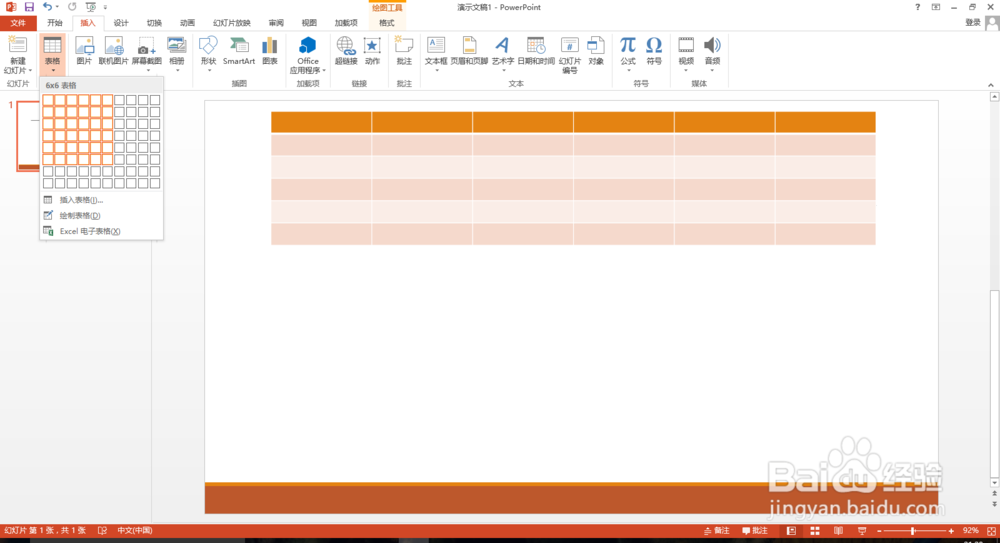Click the Action (动作) star icon

click(372, 51)
